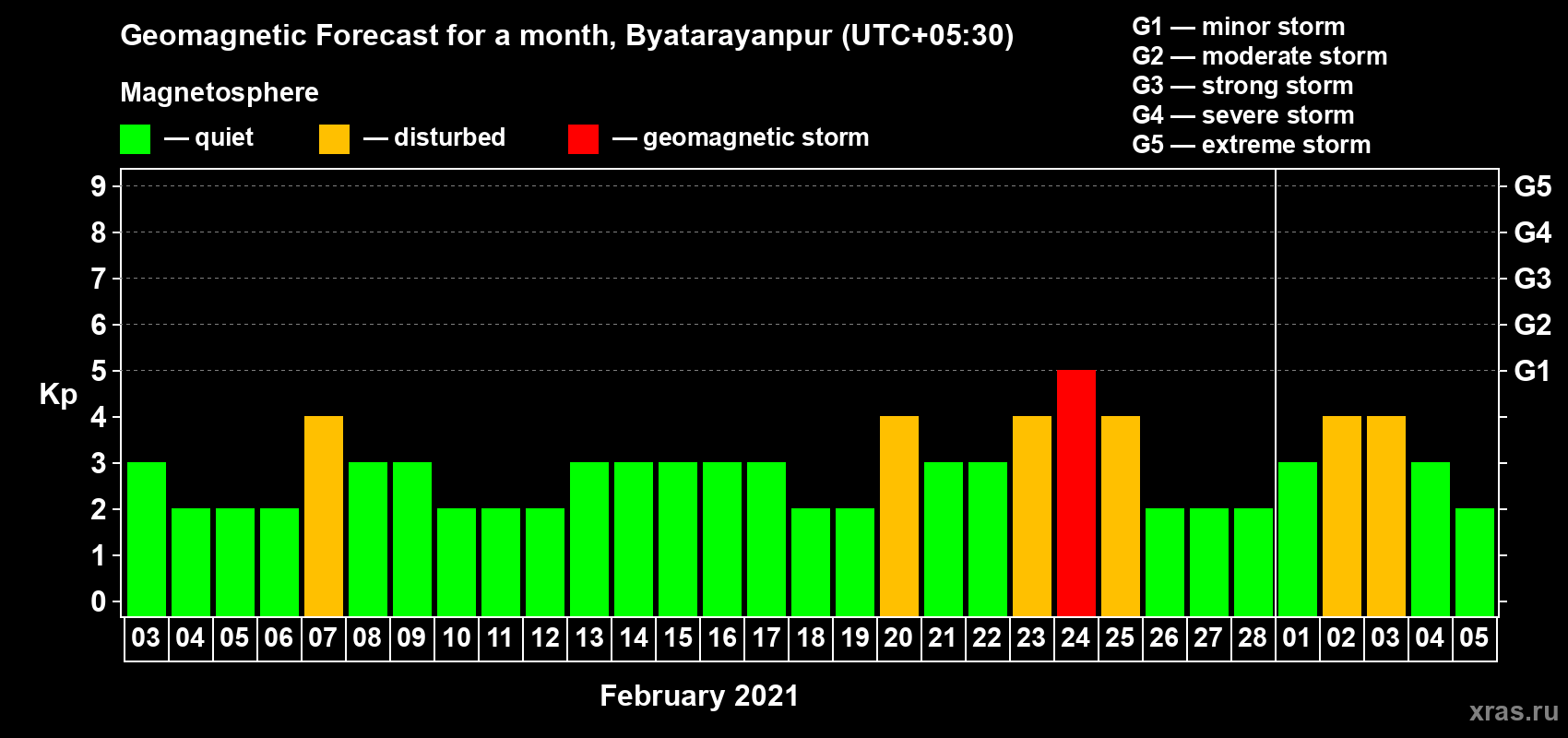Click the Kp value 5 on the left axis
The height and width of the screenshot is (738, 1568).
pos(99,371)
